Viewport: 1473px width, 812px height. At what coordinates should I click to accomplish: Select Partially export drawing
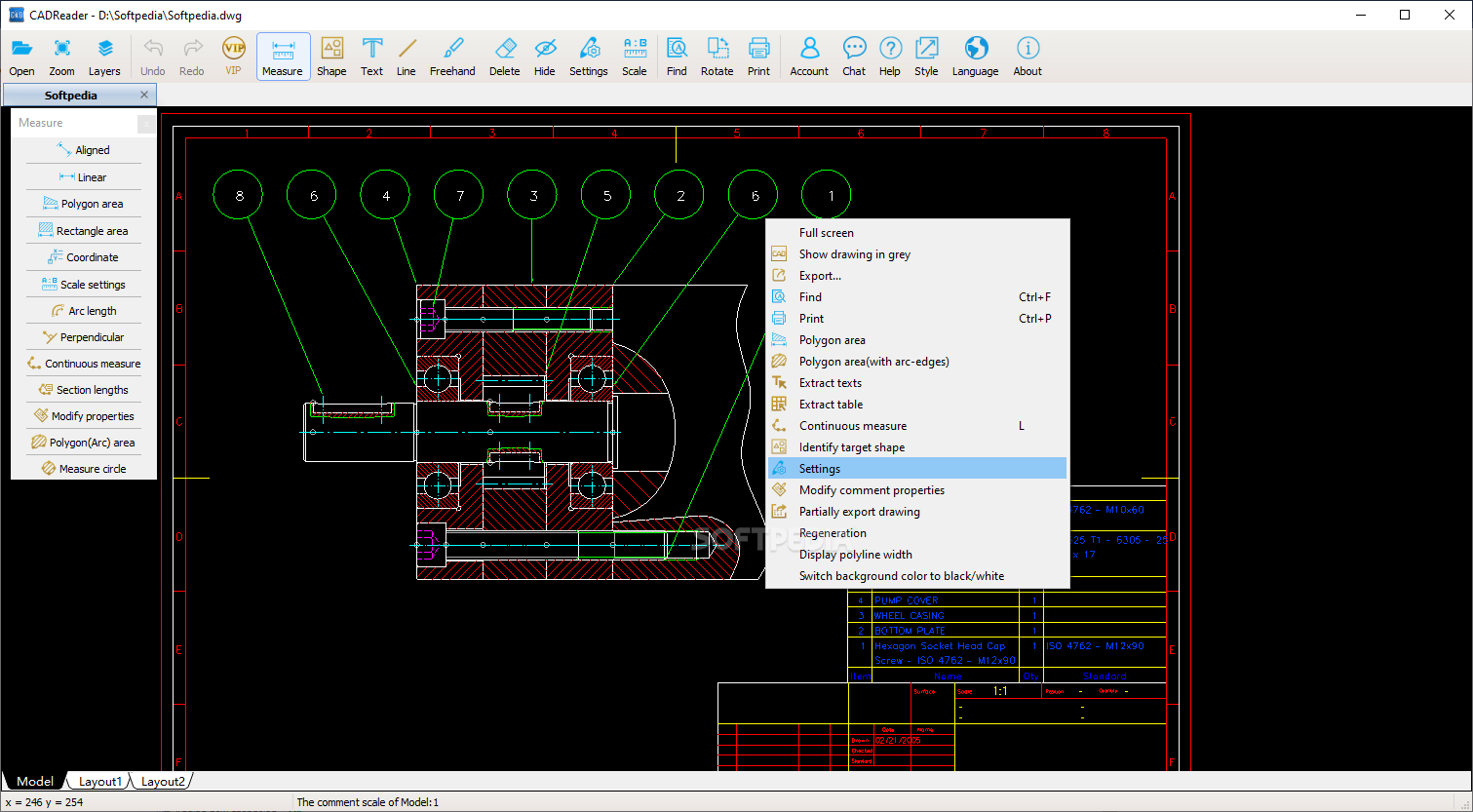[x=917, y=512]
